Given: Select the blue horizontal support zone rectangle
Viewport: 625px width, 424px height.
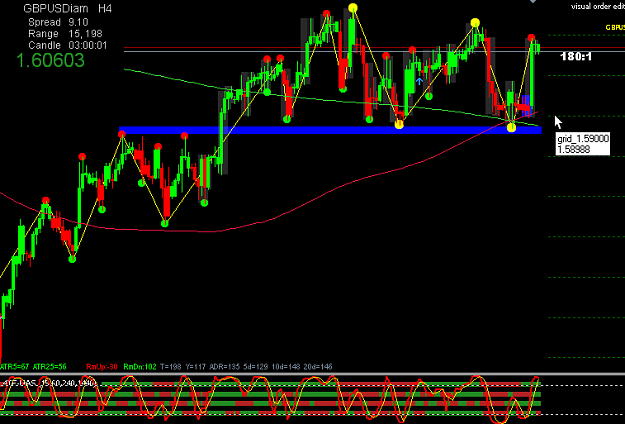Looking at the screenshot, I should 330,130.
